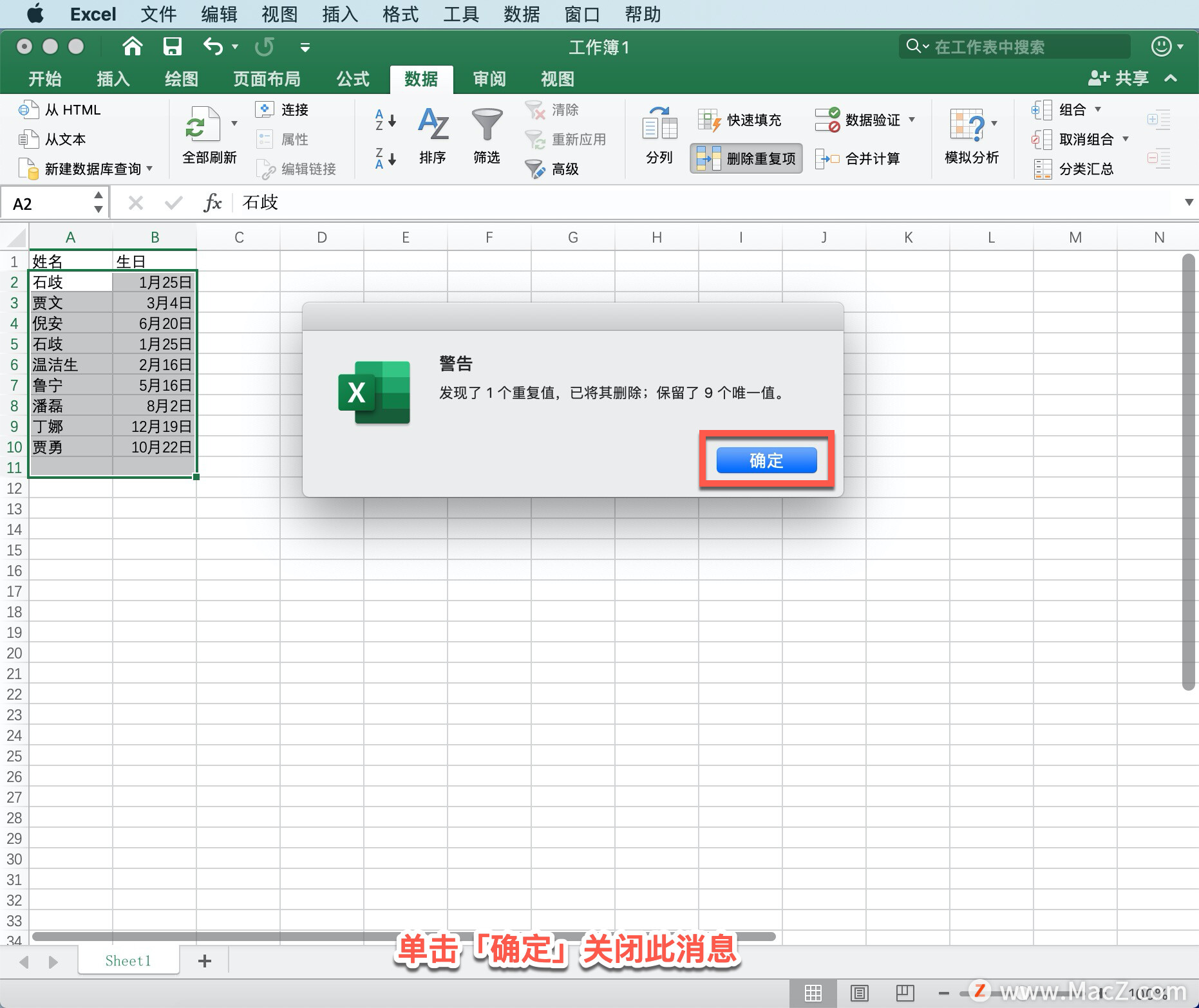Open the customize quick access toolbar arrow

click(305, 47)
